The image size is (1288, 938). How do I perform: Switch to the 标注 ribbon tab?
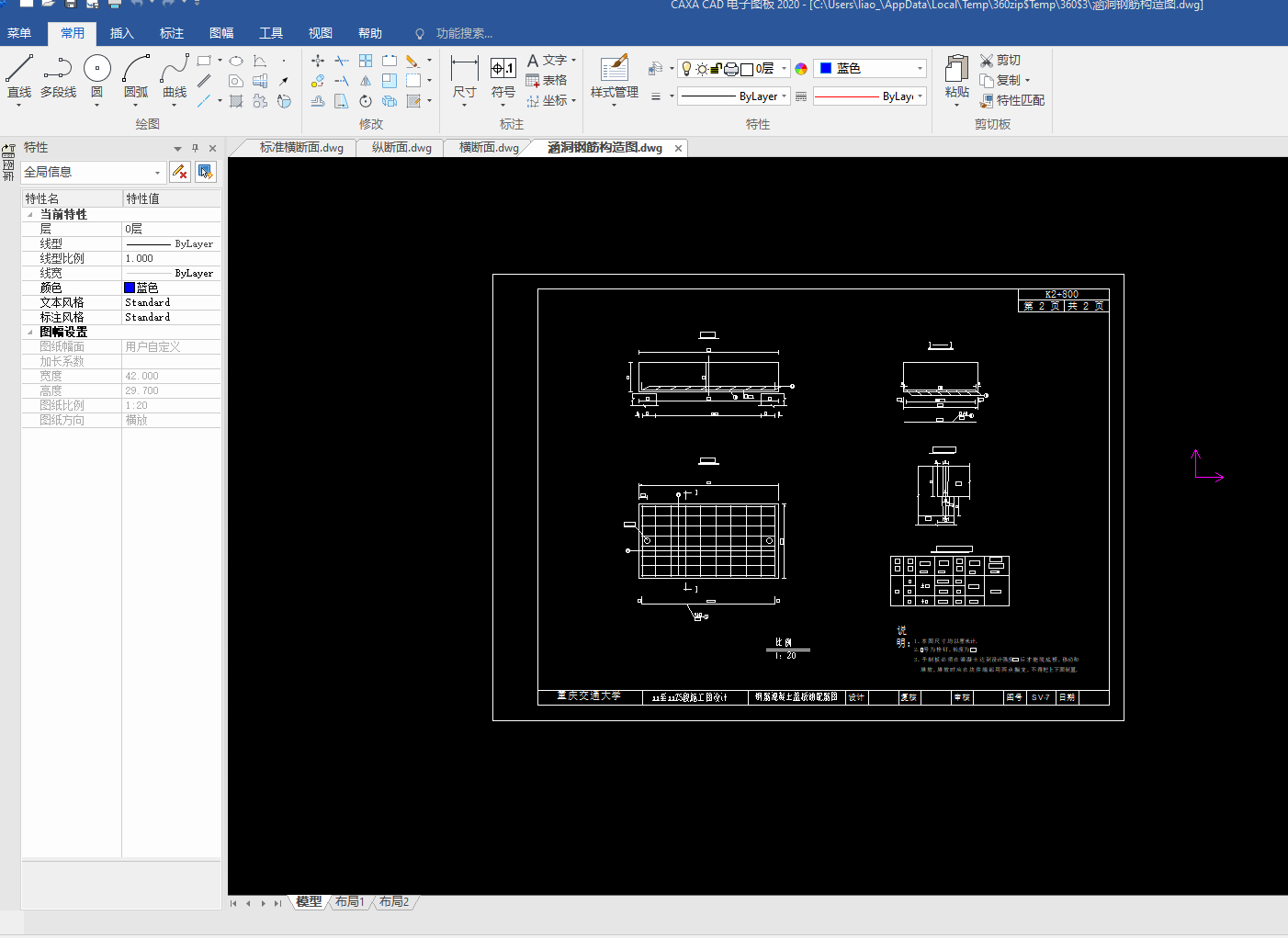[172, 33]
